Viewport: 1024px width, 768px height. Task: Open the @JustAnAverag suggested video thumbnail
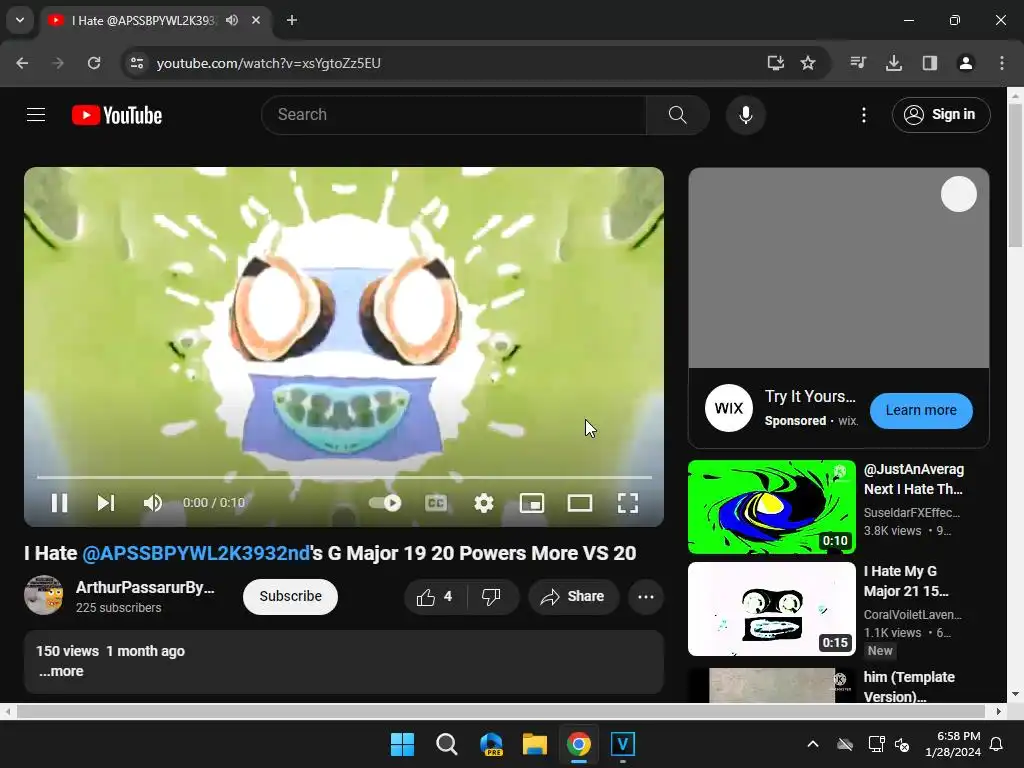[772, 507]
